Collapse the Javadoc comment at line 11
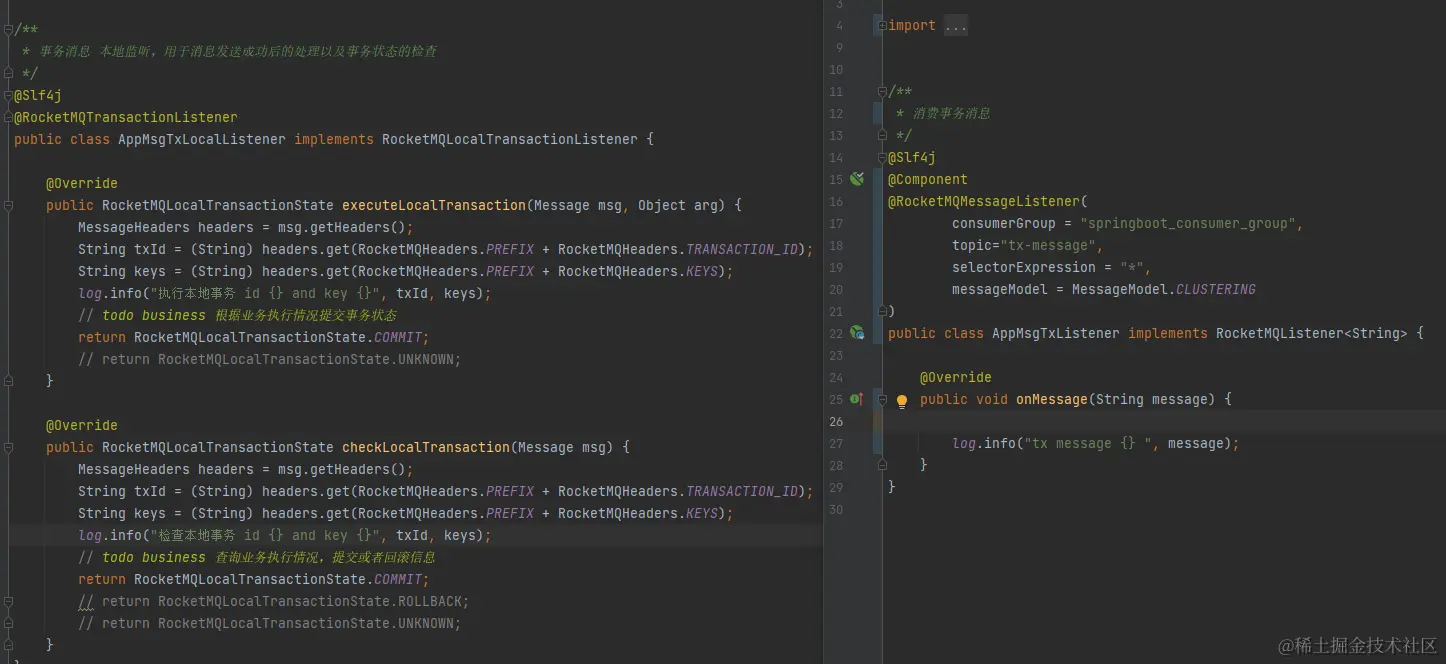1446x664 pixels. tap(880, 92)
